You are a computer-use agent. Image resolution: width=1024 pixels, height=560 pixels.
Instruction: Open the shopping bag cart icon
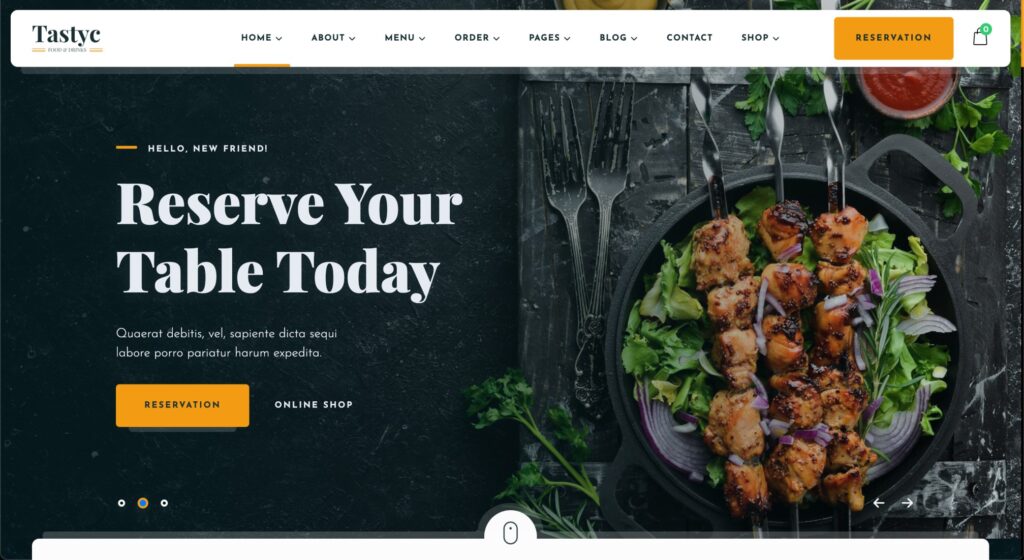(x=980, y=37)
